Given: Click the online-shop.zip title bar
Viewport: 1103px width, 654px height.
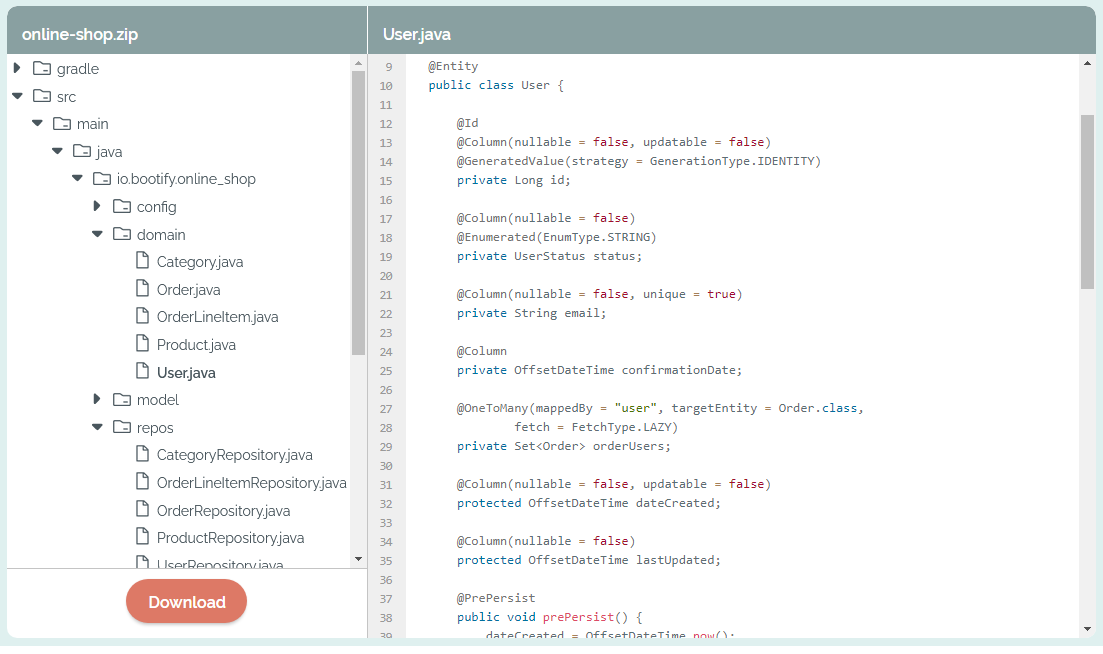Looking at the screenshot, I should 80,33.
